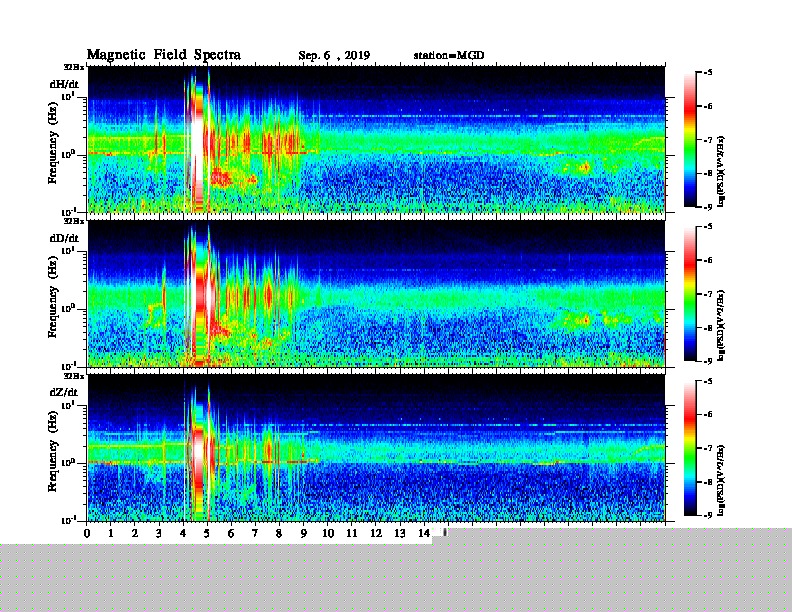Click the Frequency (Hz) axis label of the dD/dt panel
Screen dimensions: 792x612
tap(53, 297)
